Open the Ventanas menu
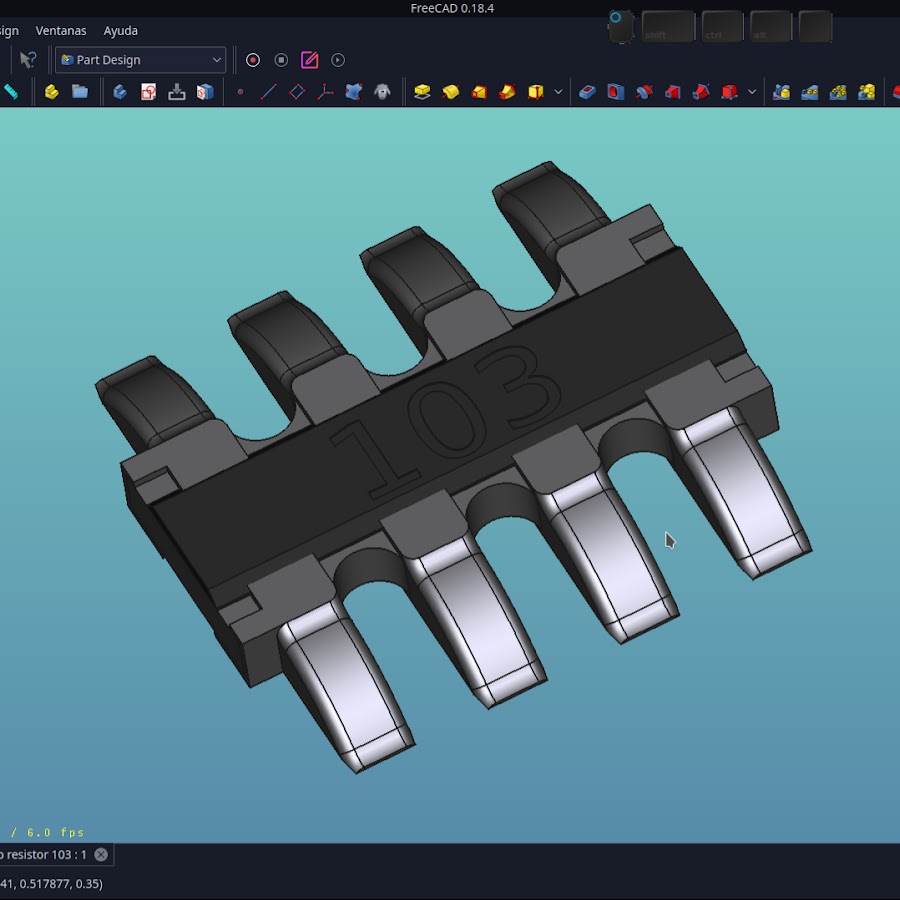Screen dimensions: 900x900 tap(61, 31)
